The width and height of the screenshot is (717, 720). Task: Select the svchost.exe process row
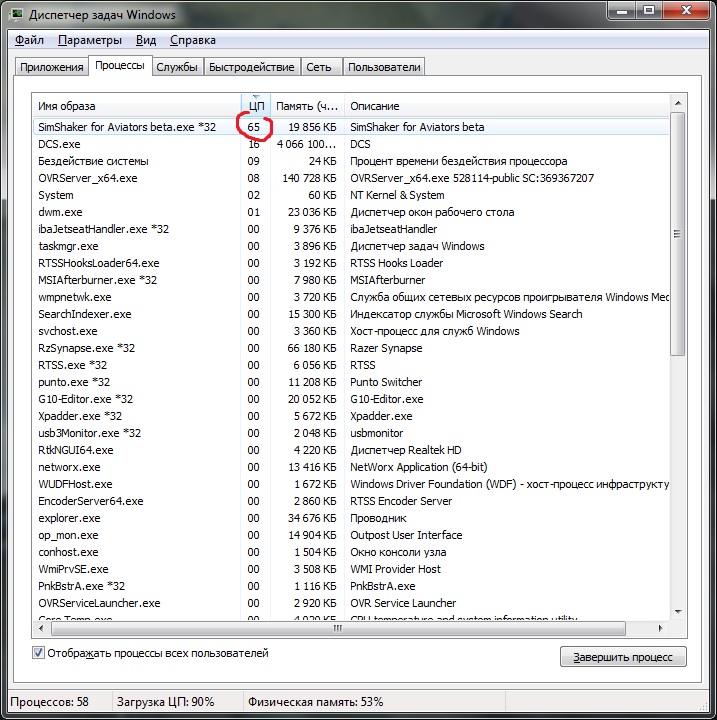[x=351, y=331]
